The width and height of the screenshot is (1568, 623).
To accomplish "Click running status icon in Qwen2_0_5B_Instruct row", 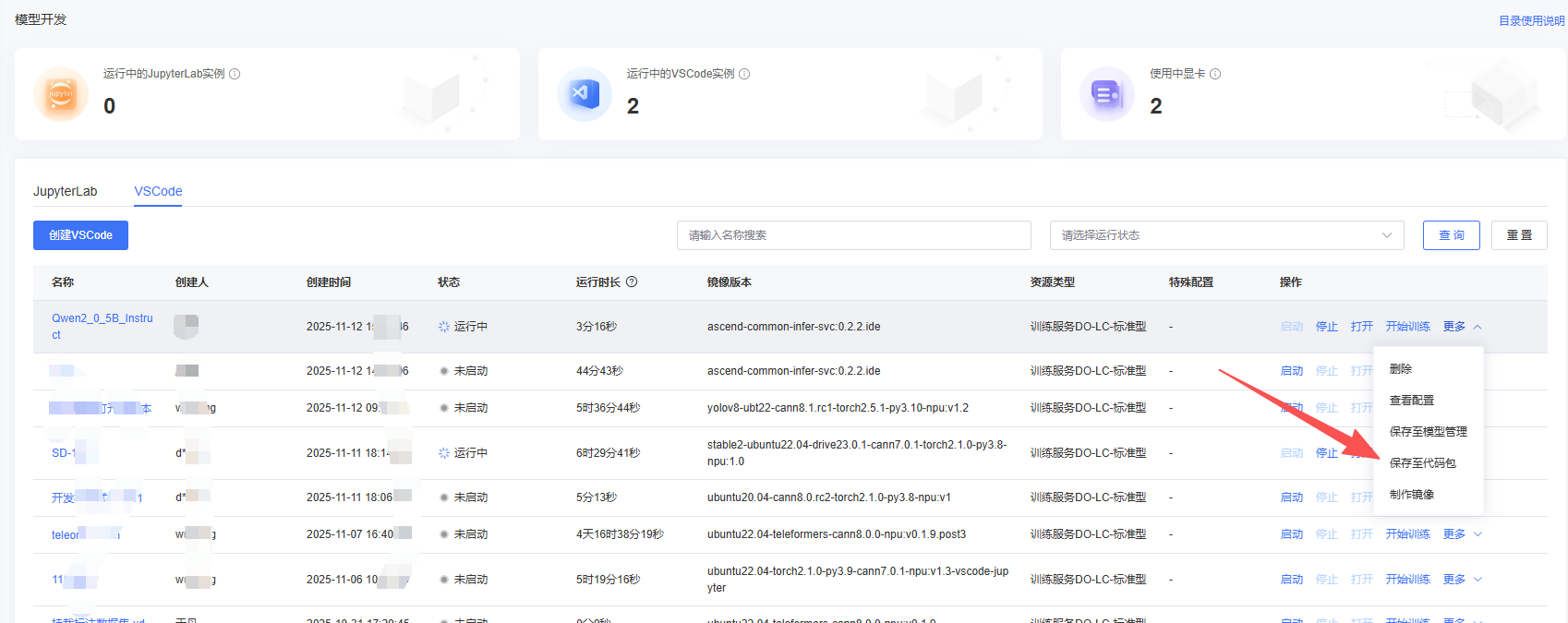I will [x=444, y=327].
